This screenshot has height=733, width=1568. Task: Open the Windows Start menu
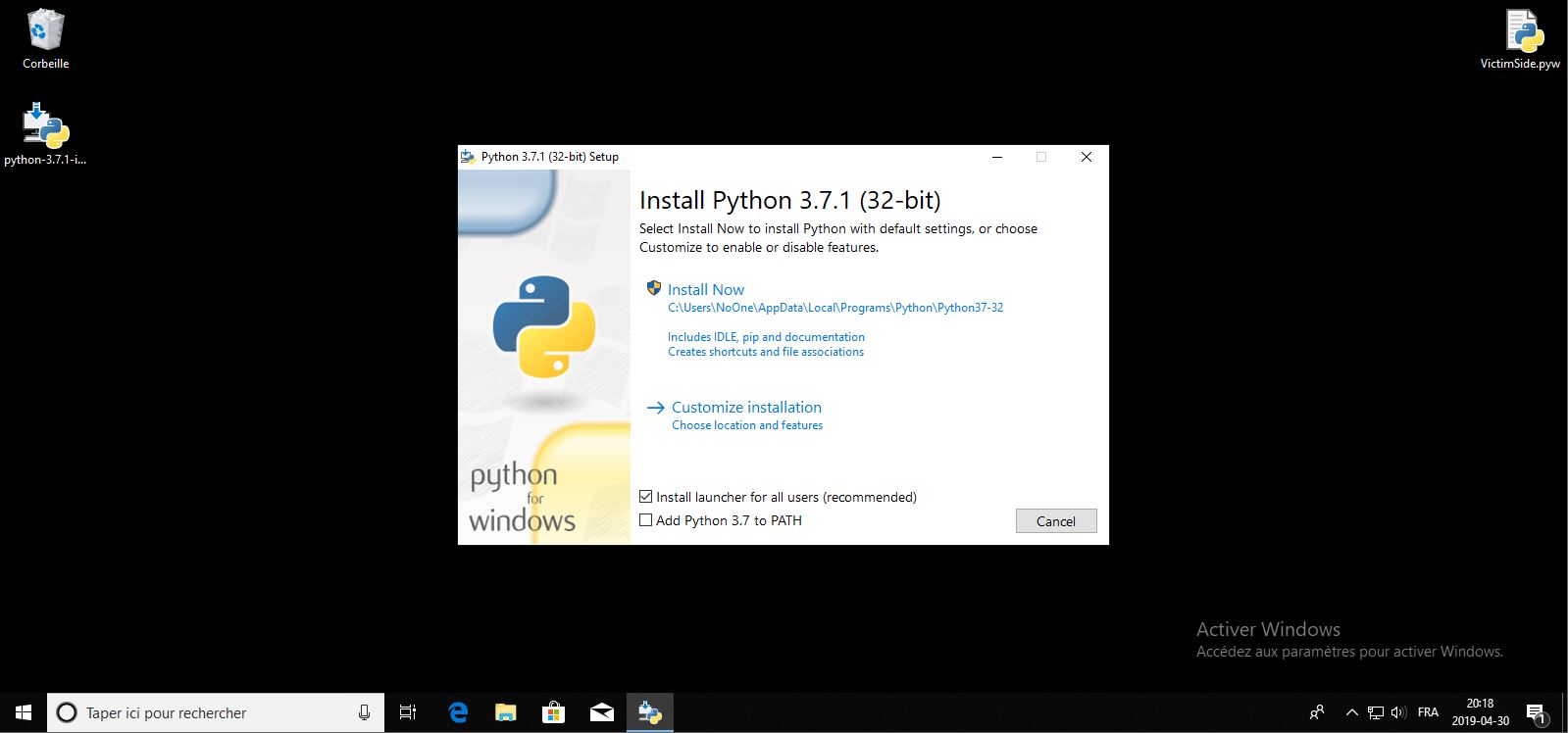click(x=24, y=712)
